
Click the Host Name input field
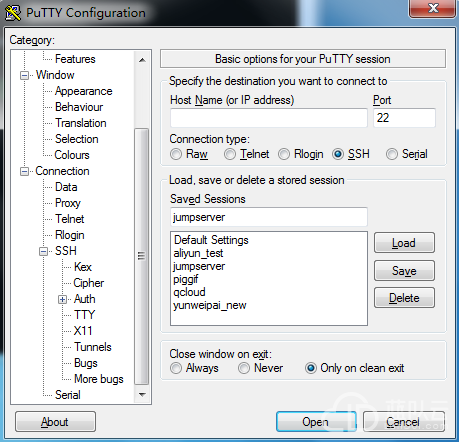[269, 118]
